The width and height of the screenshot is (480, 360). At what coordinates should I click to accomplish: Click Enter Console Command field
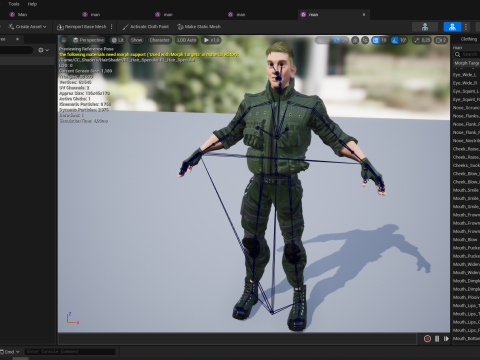click(70, 351)
